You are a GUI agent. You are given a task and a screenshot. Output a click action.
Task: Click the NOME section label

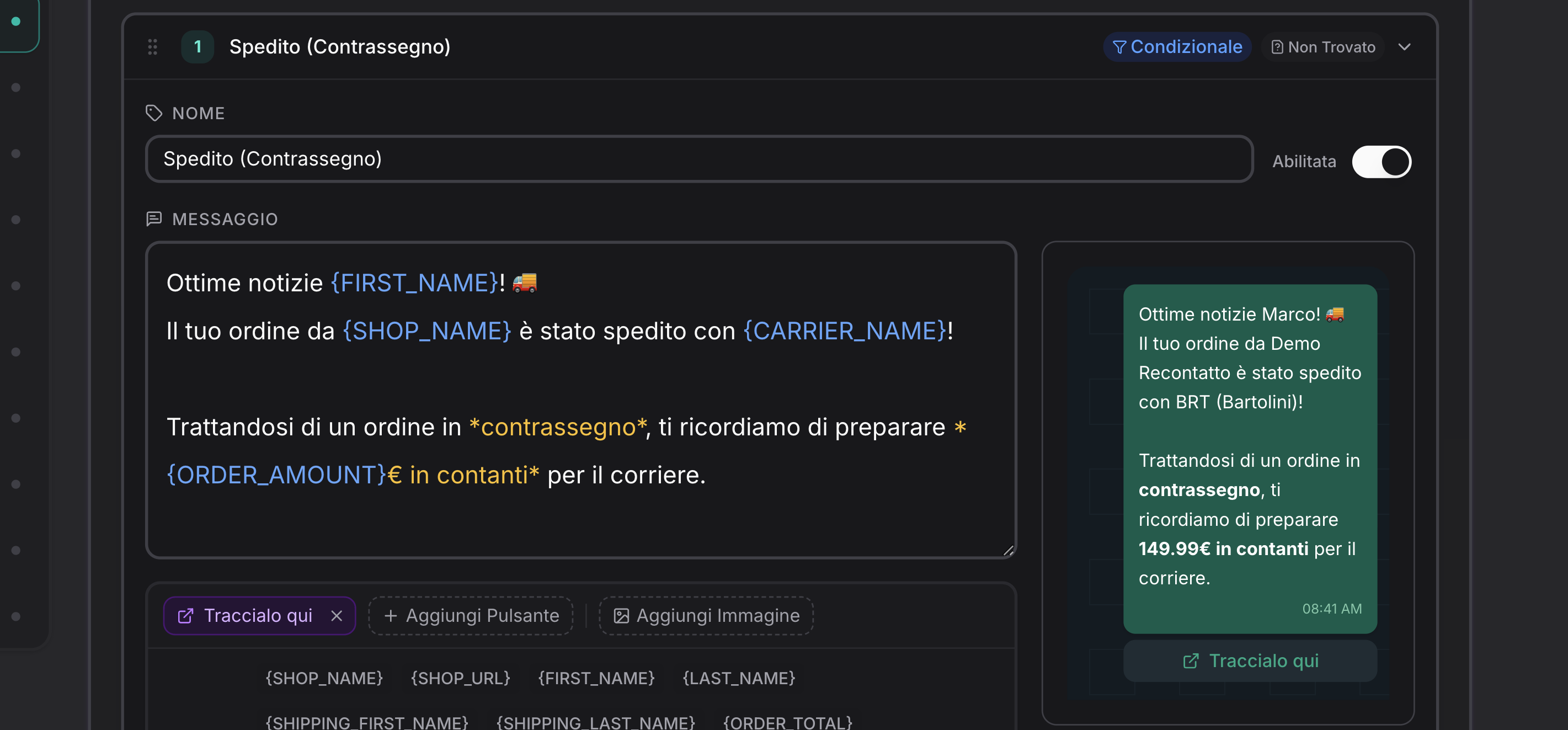point(199,113)
